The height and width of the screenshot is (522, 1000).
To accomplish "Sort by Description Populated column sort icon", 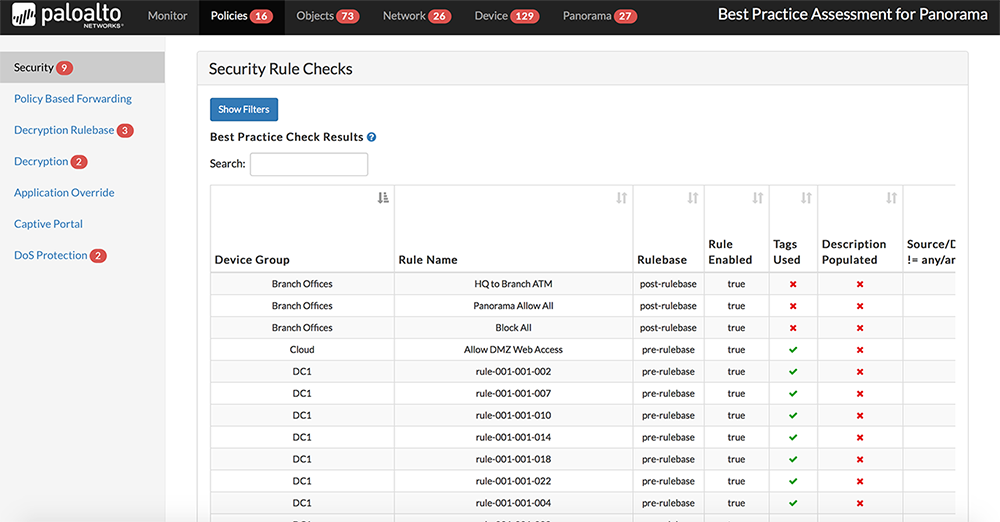I will point(892,198).
